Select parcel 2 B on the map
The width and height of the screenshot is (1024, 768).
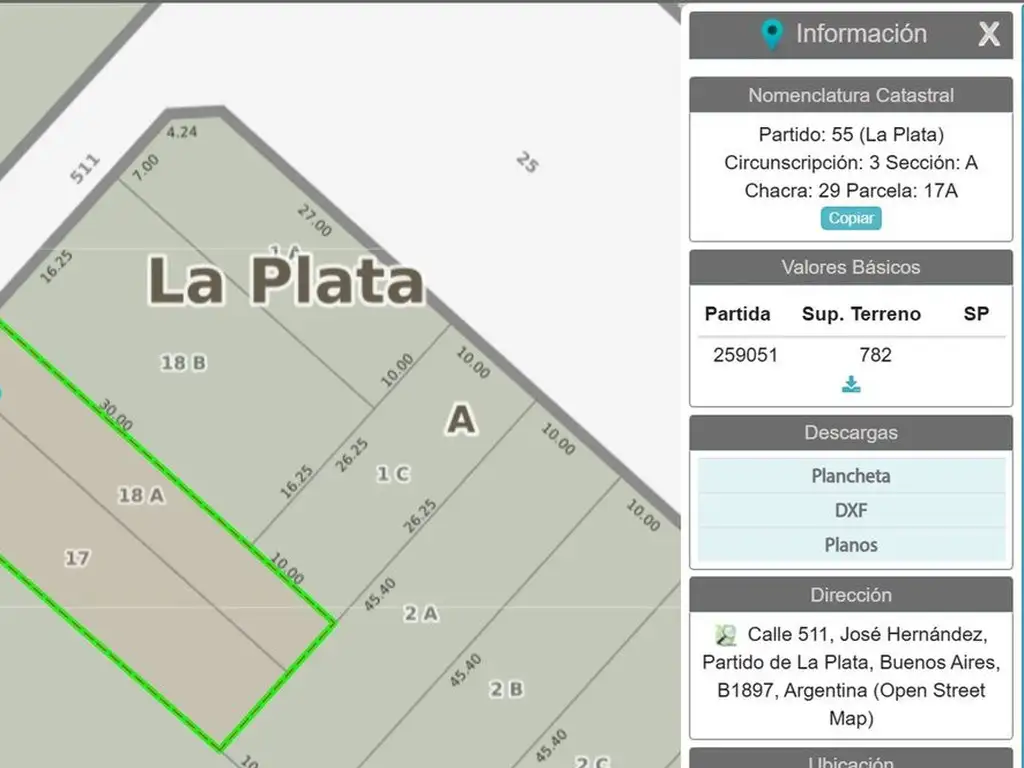[x=506, y=689]
